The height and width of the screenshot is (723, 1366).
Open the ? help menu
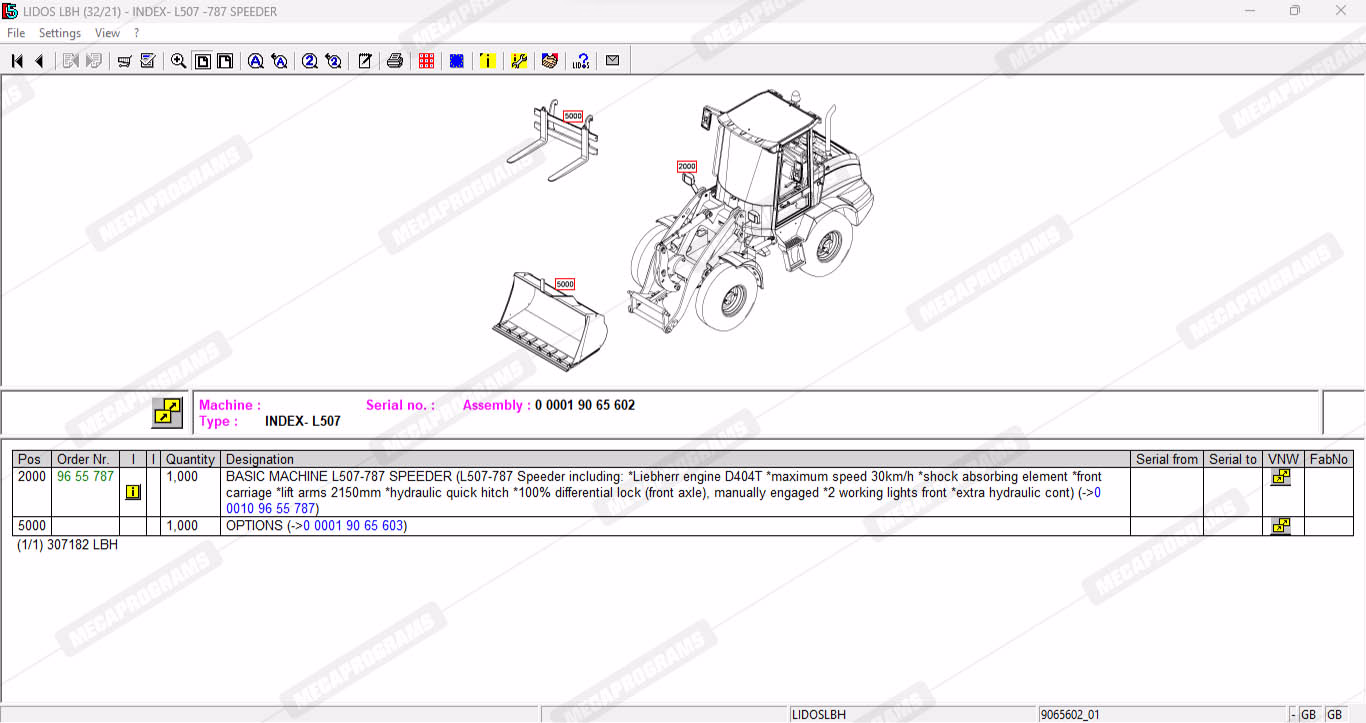pyautogui.click(x=137, y=33)
